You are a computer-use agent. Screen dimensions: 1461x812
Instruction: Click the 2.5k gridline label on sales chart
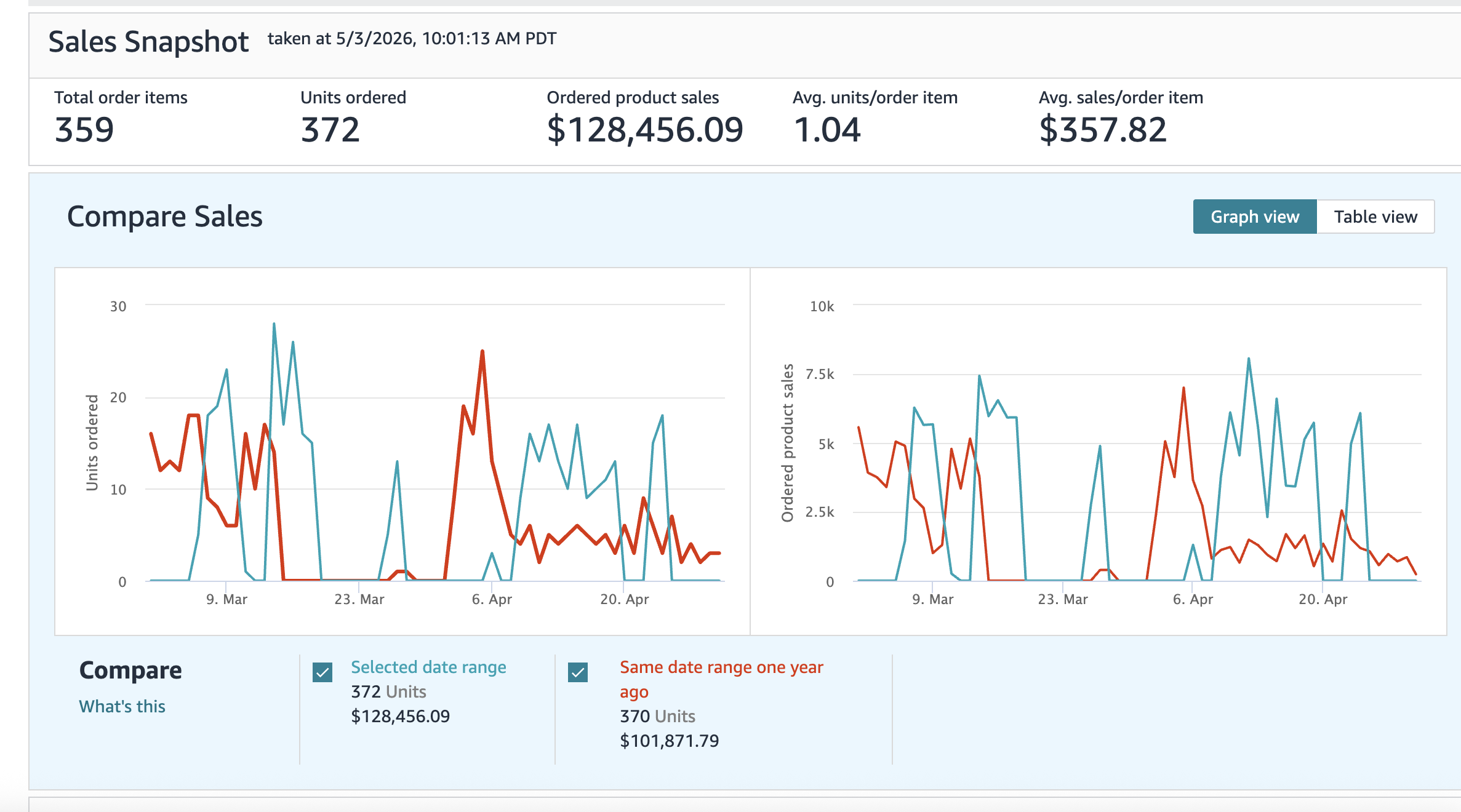[x=820, y=512]
